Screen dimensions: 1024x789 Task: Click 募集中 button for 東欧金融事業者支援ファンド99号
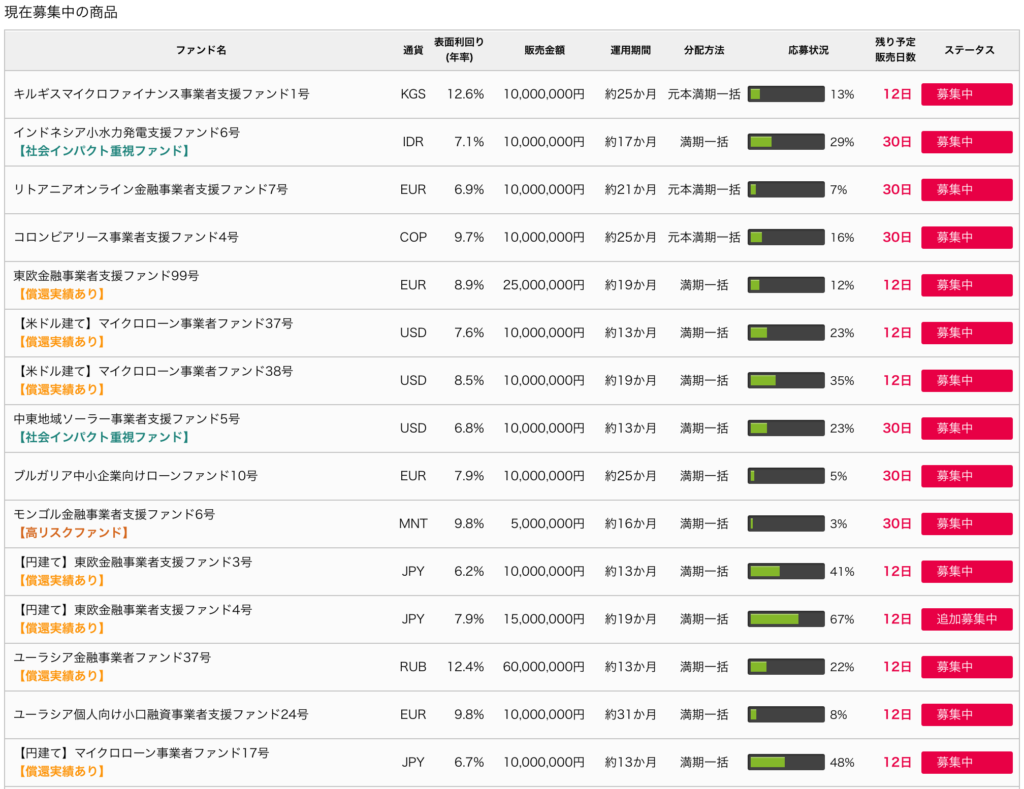(967, 285)
